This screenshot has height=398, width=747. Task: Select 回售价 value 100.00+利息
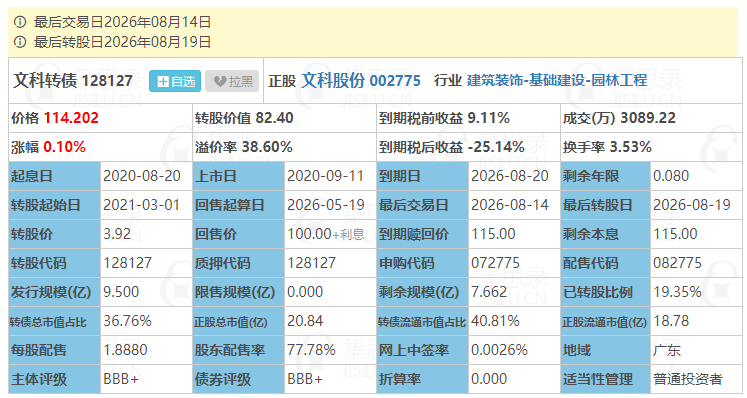(326, 235)
